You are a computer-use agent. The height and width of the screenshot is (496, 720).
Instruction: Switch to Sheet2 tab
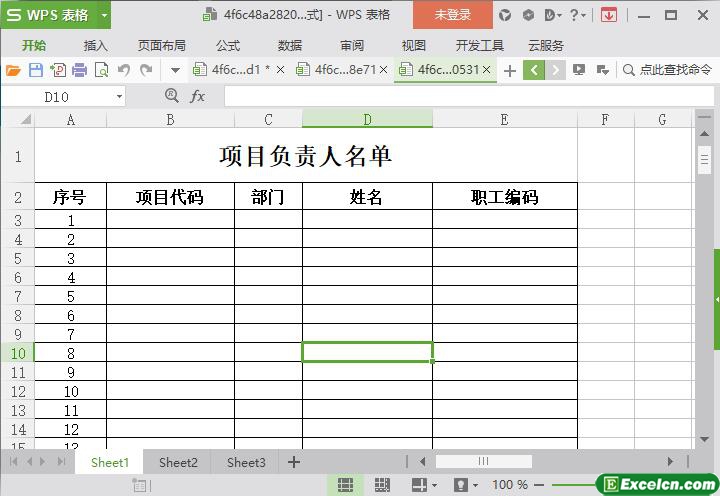coord(178,462)
